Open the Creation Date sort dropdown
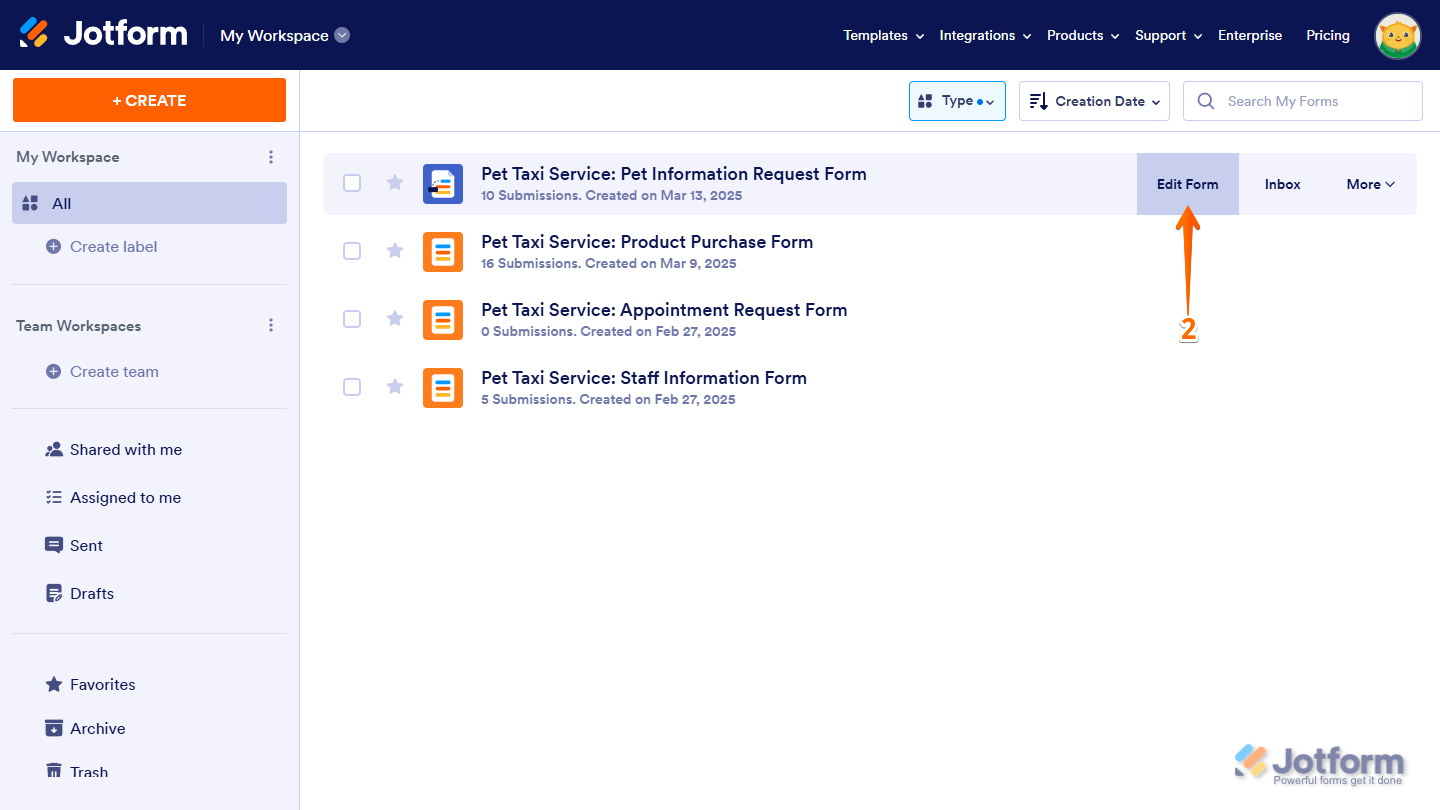Viewport: 1440px width, 810px height. pos(1094,101)
